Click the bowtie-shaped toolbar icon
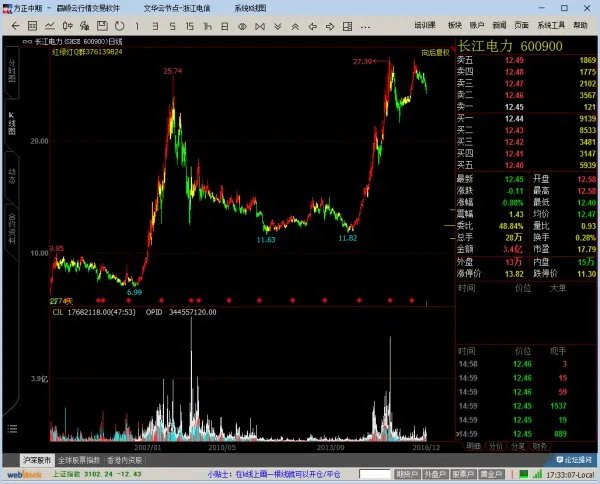 tap(260, 26)
